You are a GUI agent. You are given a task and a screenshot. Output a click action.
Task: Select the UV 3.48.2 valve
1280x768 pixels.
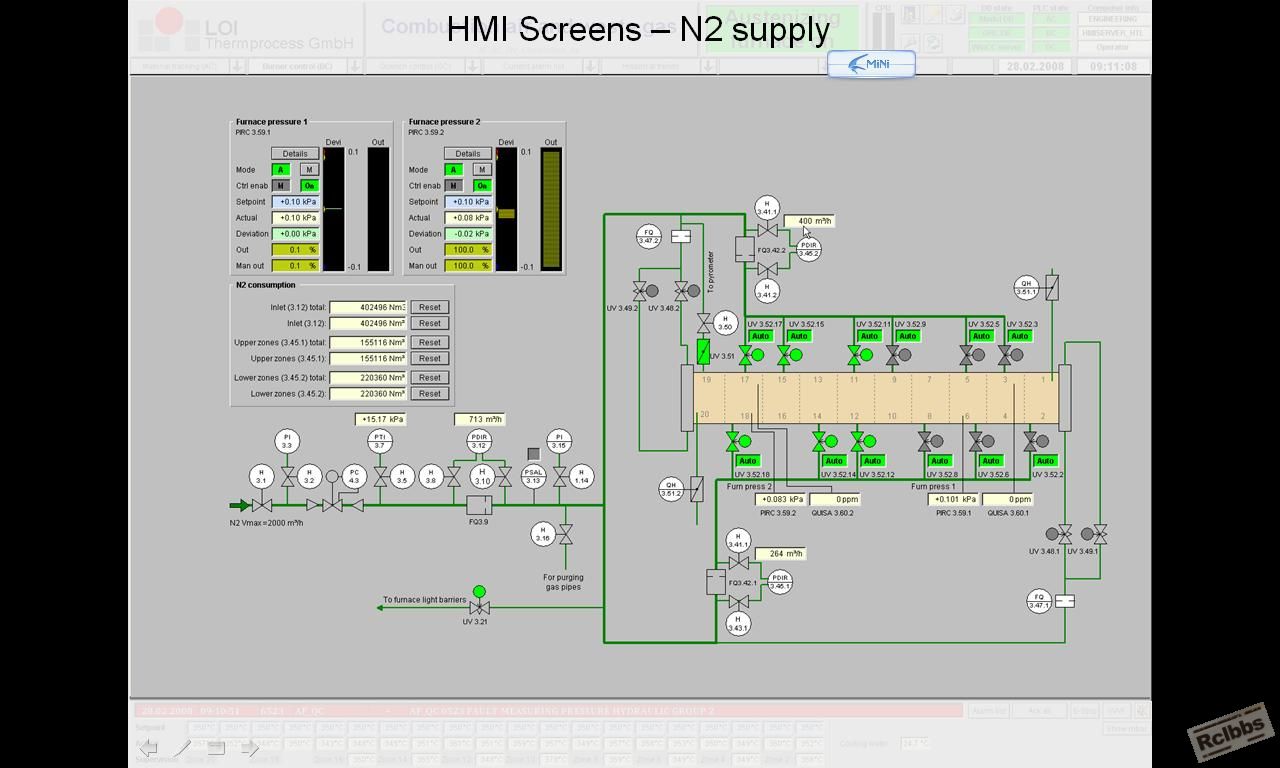pyautogui.click(x=687, y=291)
